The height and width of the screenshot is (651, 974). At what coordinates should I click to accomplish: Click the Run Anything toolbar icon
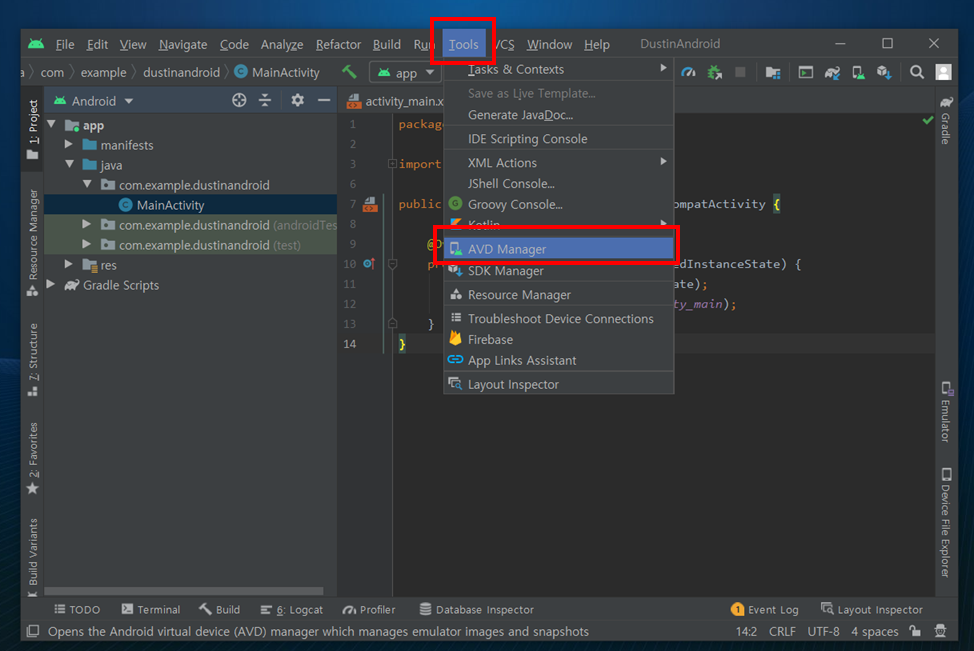806,73
